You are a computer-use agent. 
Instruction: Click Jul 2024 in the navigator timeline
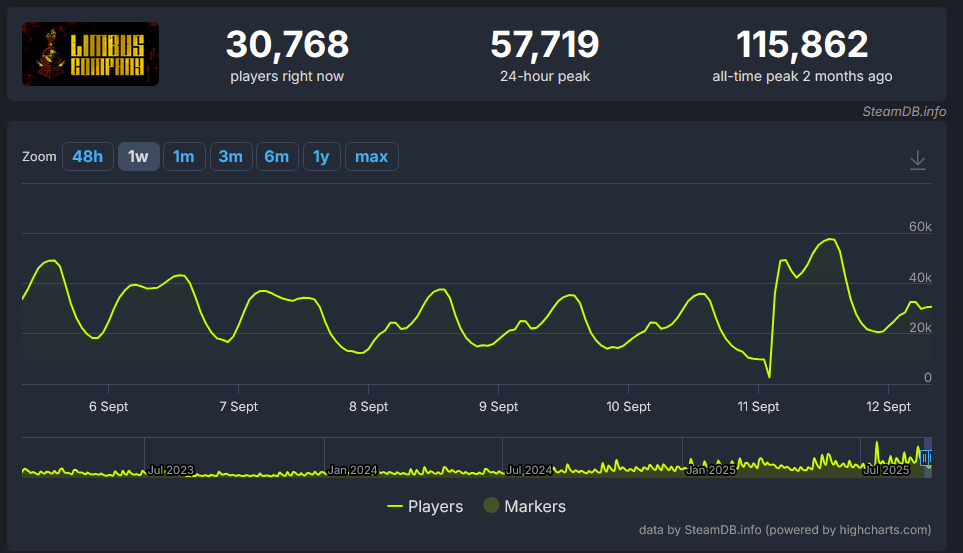(529, 470)
